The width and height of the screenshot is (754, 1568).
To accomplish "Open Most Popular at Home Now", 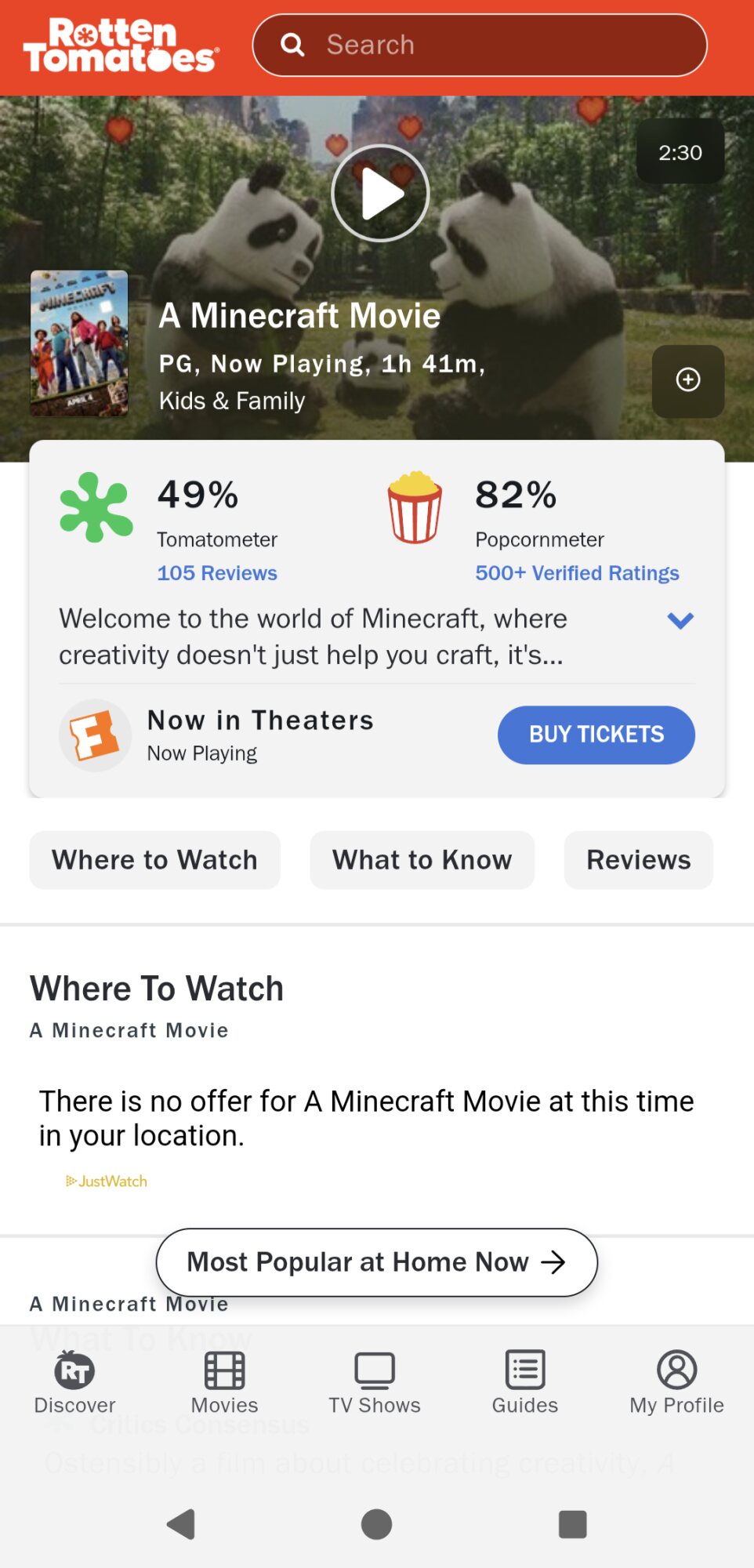I will pos(376,1262).
